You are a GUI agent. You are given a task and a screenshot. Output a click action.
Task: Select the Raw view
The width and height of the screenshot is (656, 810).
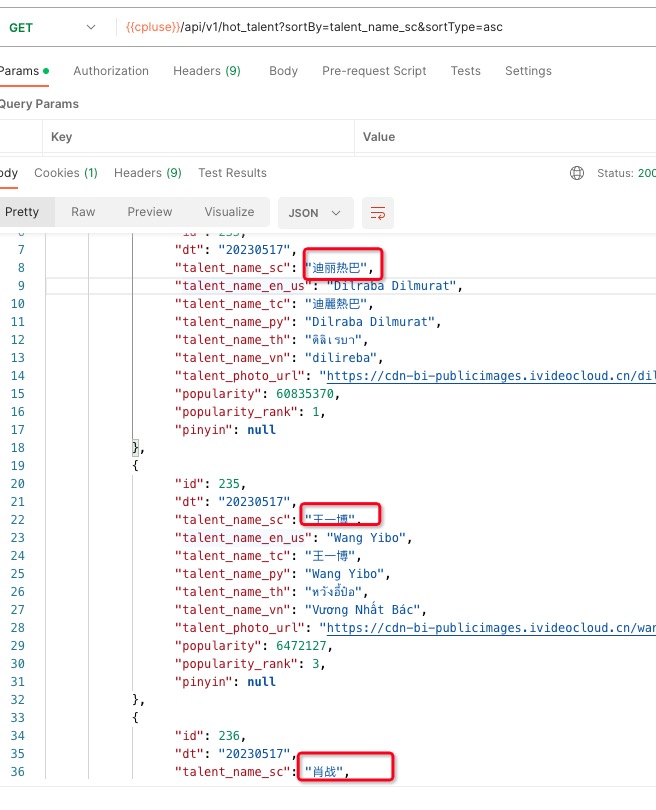[x=83, y=212]
